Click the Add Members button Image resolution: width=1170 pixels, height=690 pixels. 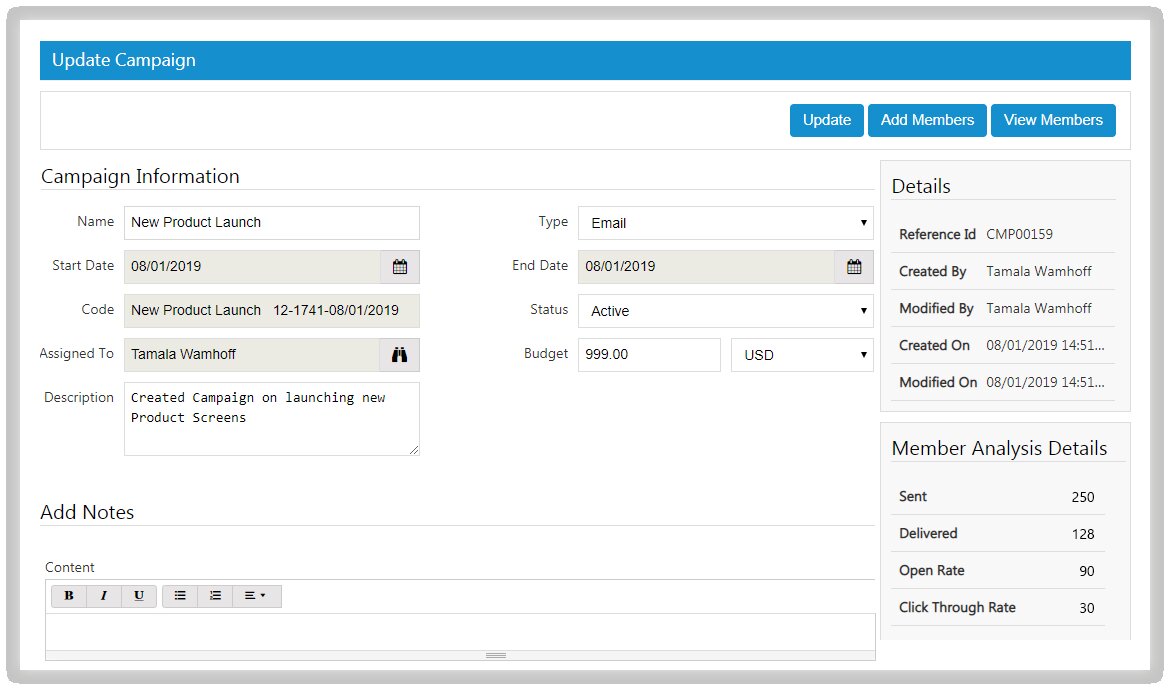(x=927, y=120)
